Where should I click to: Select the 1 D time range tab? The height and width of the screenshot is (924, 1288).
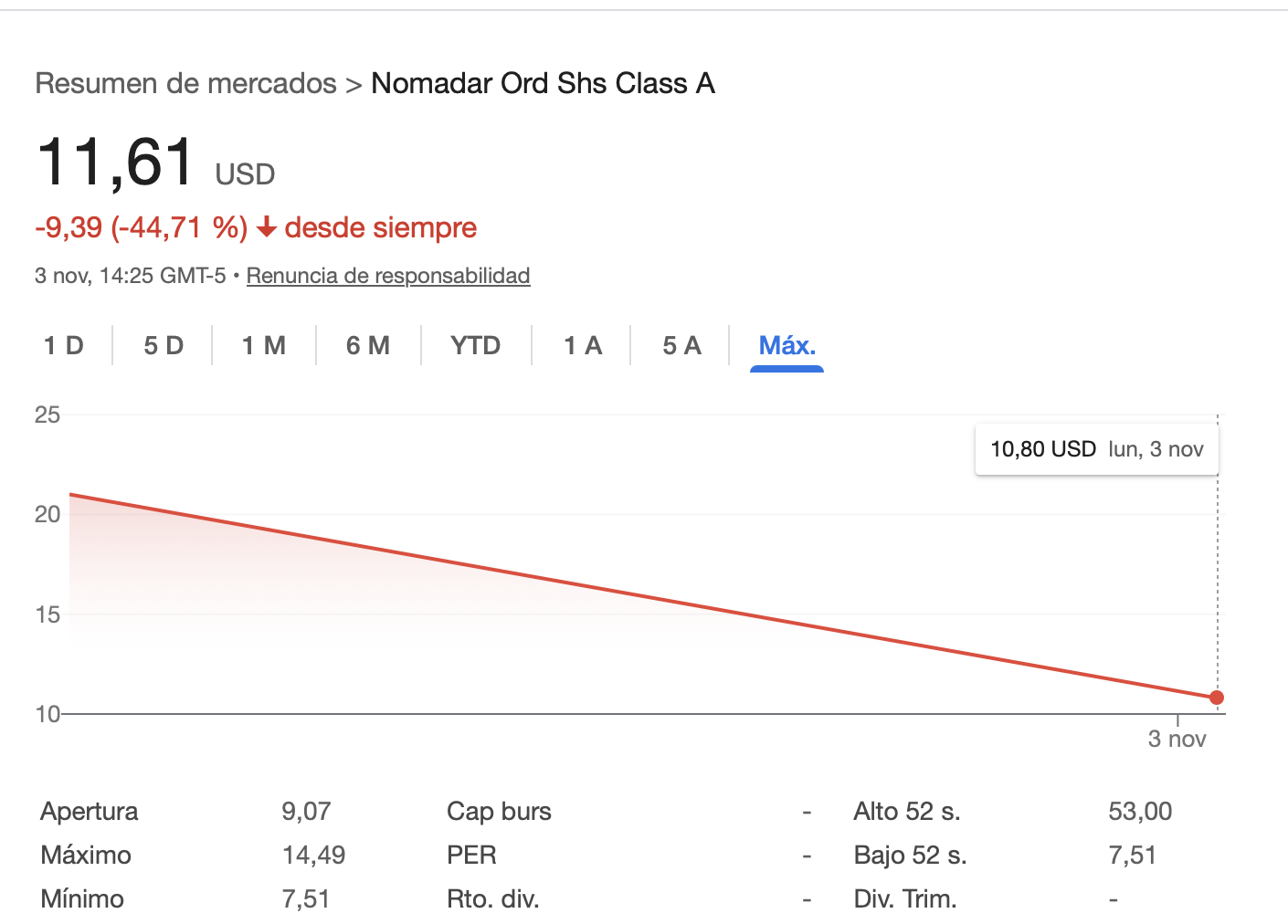(x=64, y=345)
